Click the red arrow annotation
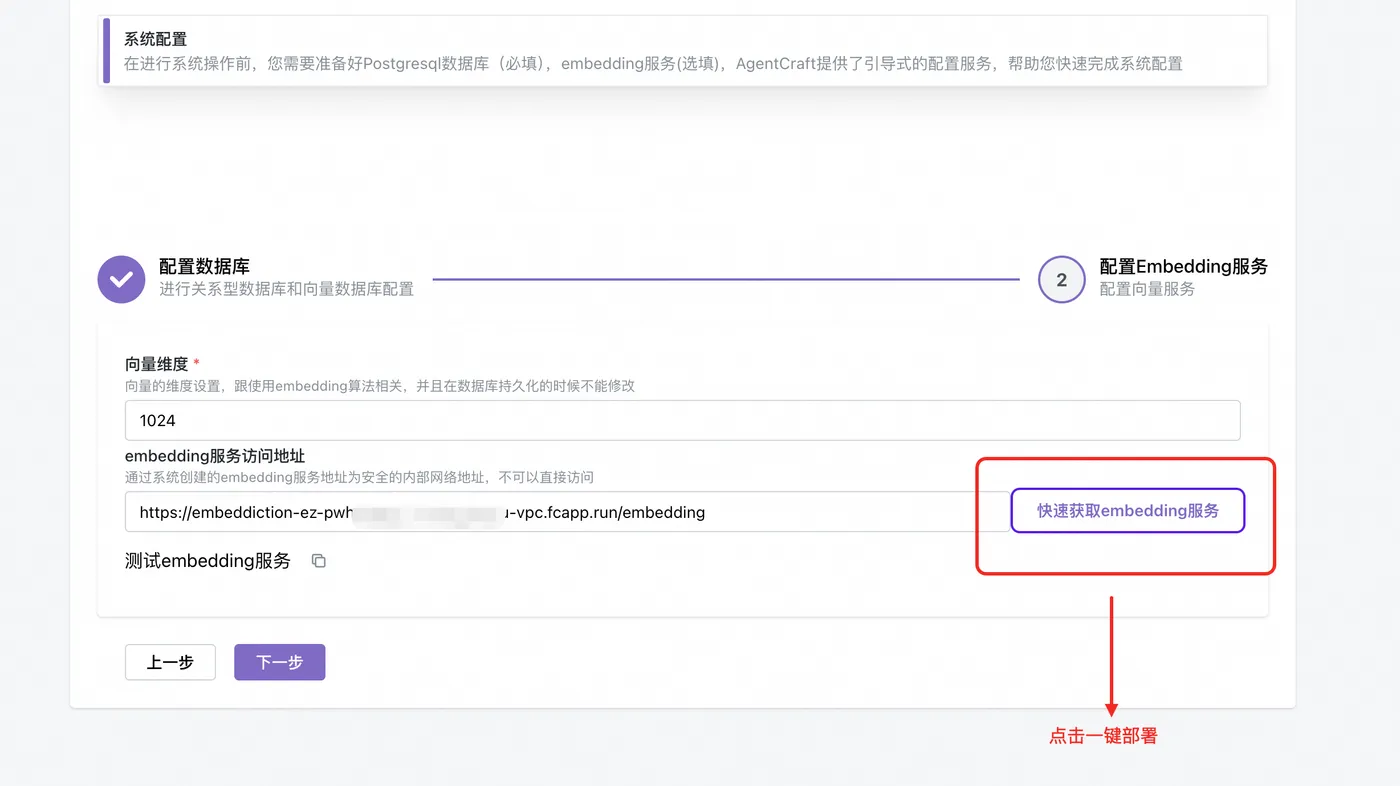This screenshot has height=786, width=1400. coord(1111,655)
